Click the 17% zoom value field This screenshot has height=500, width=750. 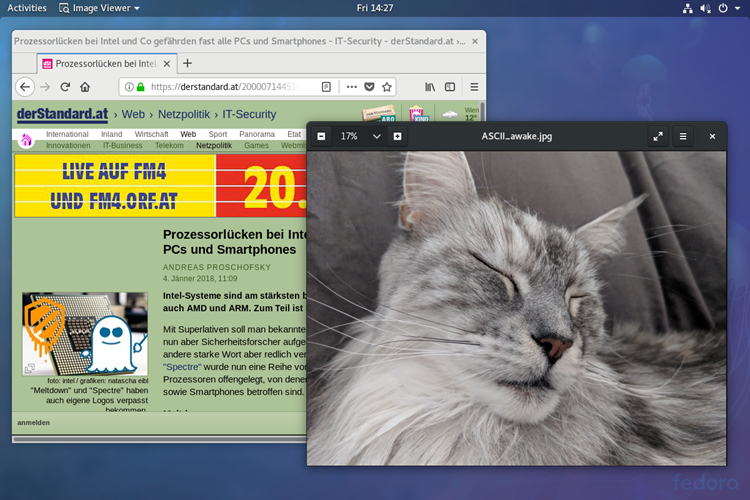pos(349,136)
